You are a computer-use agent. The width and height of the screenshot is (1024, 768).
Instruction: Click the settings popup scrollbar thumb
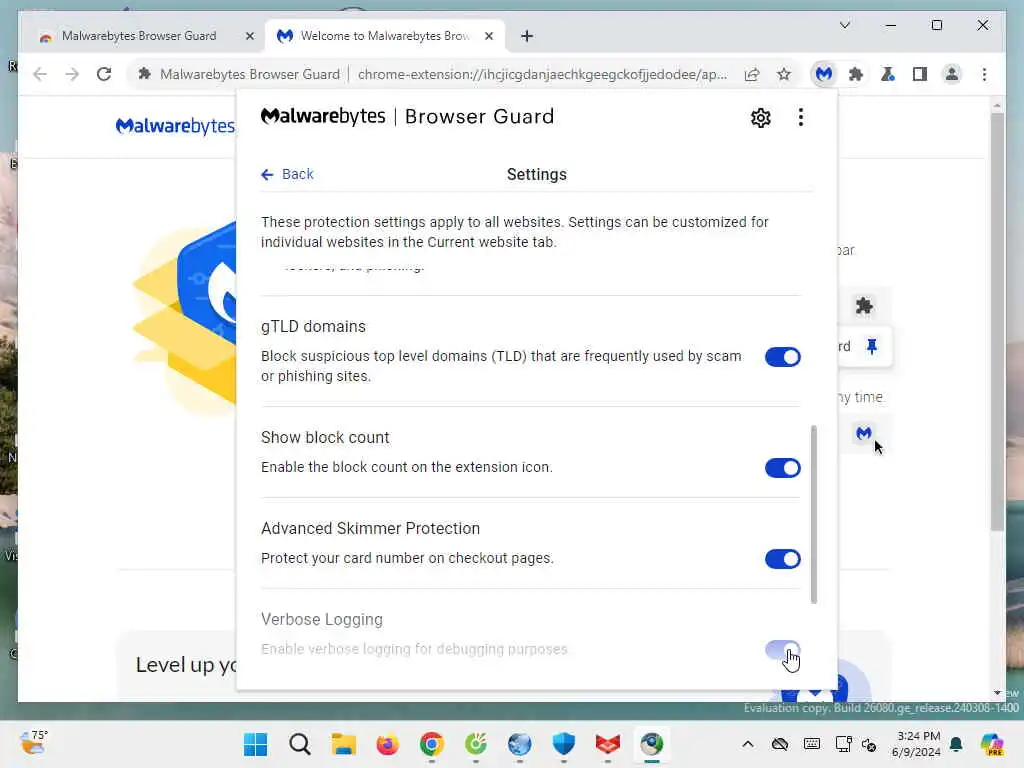814,514
